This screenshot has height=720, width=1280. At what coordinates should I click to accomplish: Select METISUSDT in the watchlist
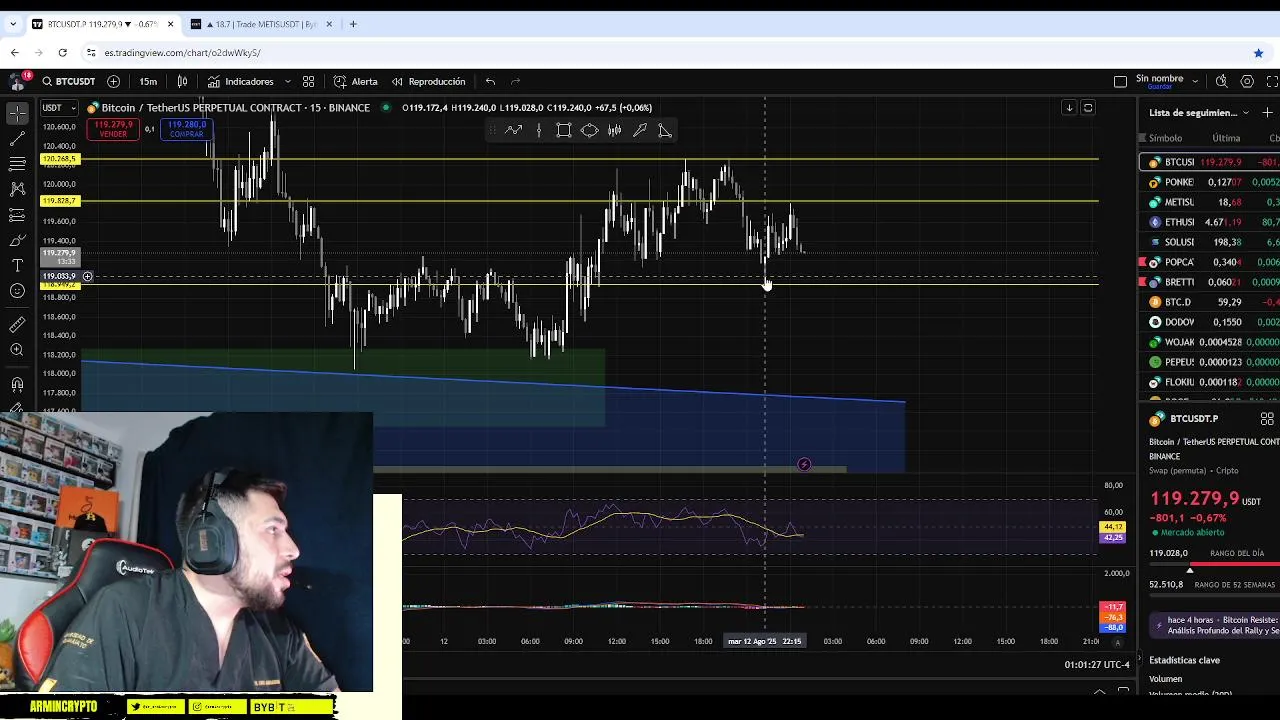(x=1210, y=202)
